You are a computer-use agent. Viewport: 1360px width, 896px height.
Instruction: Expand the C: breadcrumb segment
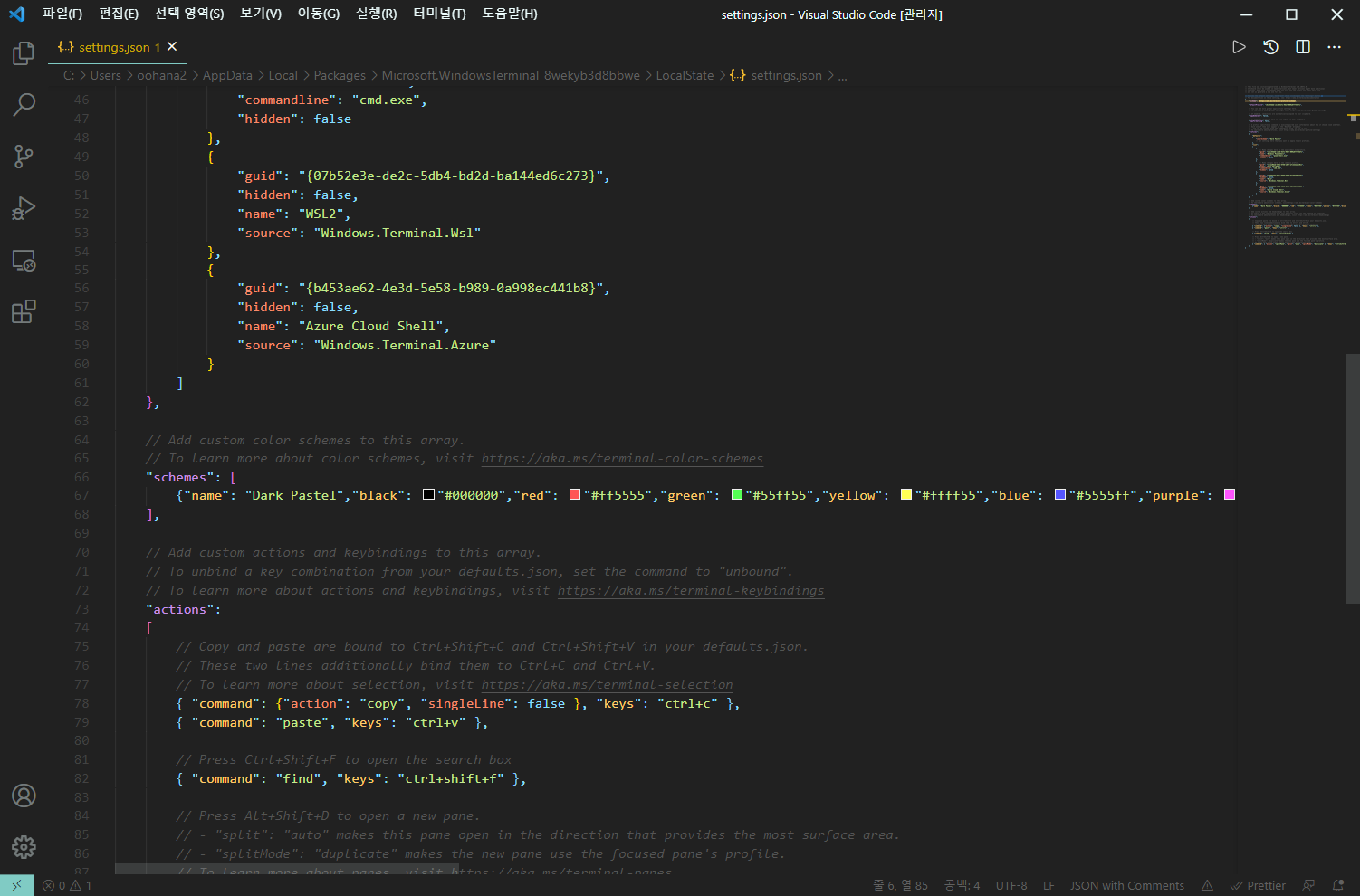(69, 75)
